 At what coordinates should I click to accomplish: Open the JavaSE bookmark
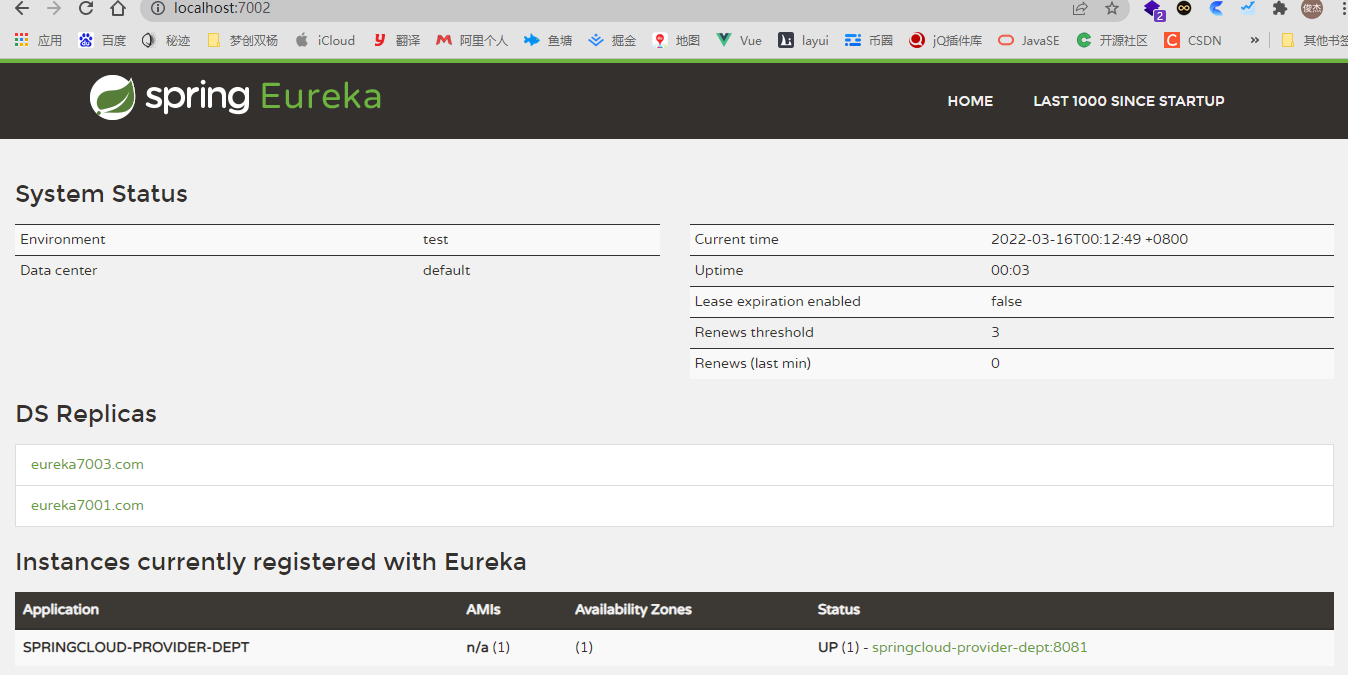click(x=1029, y=41)
